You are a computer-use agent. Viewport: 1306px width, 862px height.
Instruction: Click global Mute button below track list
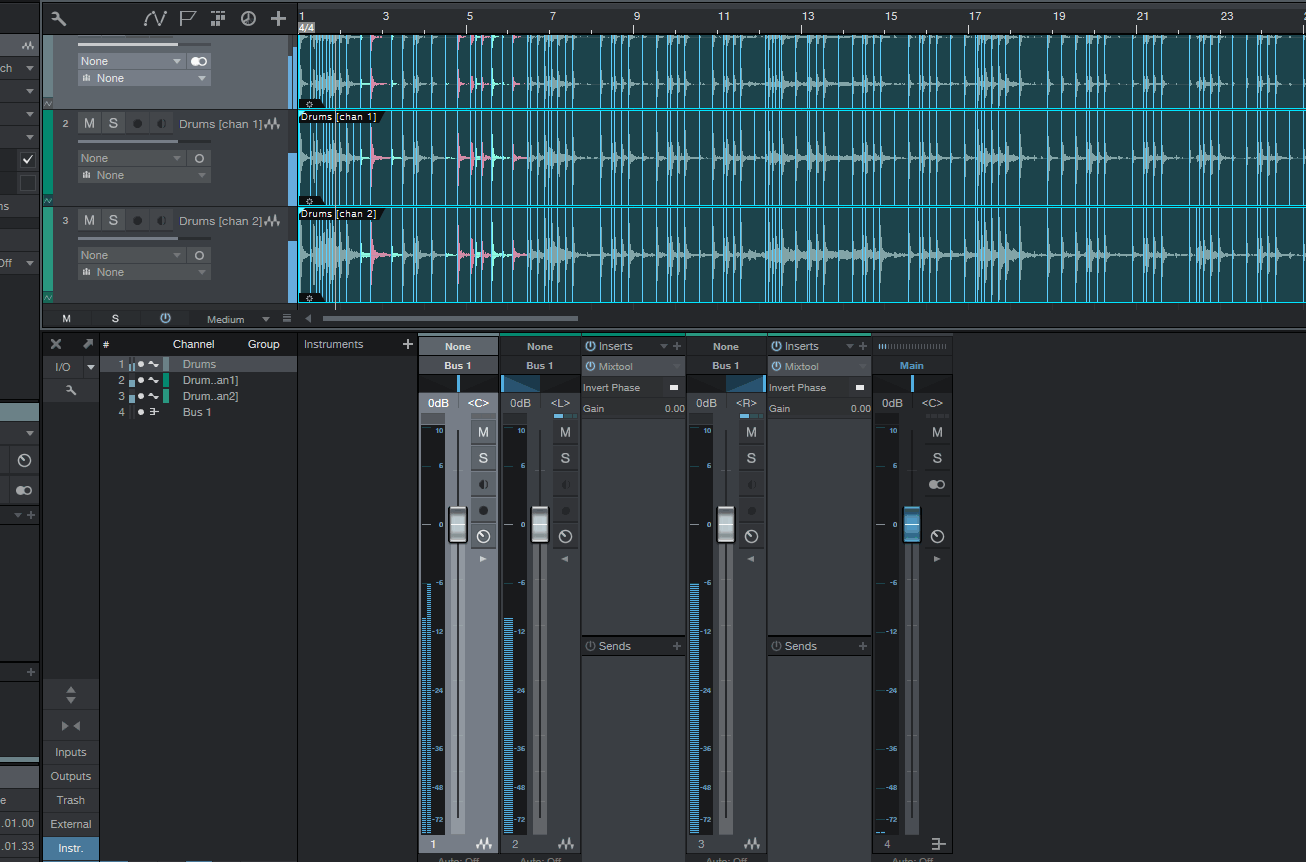pyautogui.click(x=67, y=319)
